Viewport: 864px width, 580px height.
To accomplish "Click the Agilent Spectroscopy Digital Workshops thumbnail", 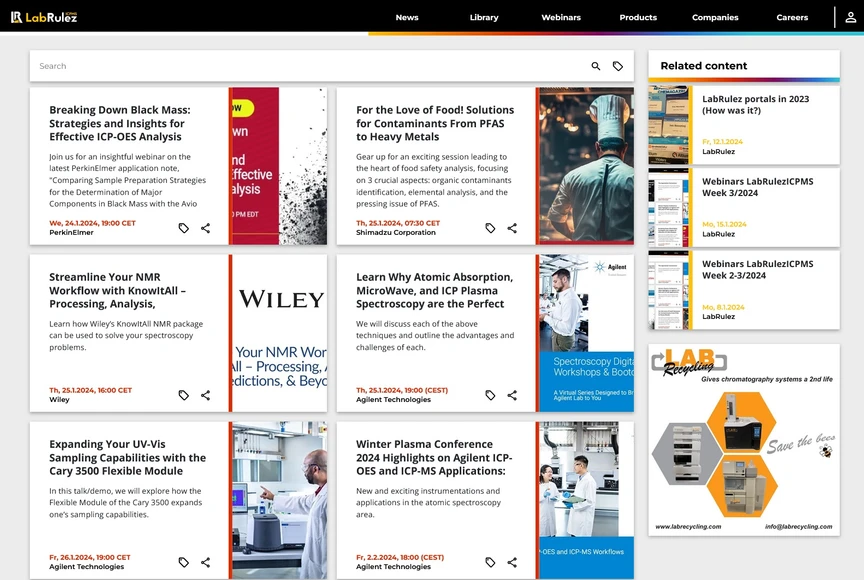I will pyautogui.click(x=586, y=333).
